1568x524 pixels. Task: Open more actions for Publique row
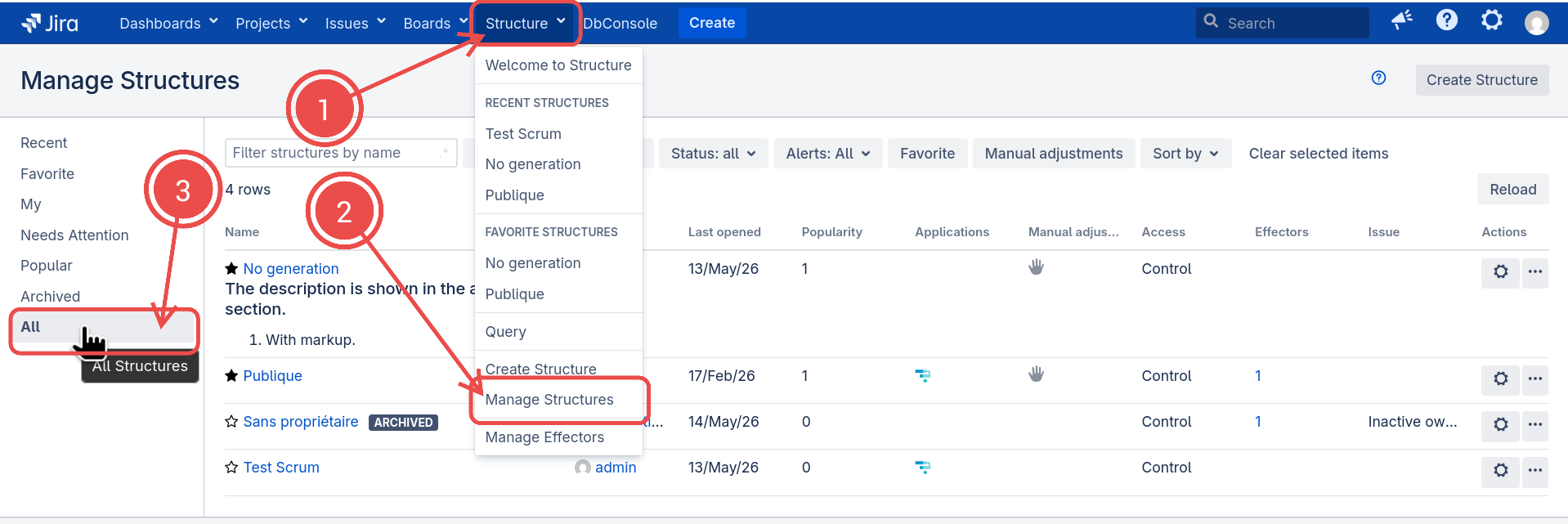click(1535, 379)
